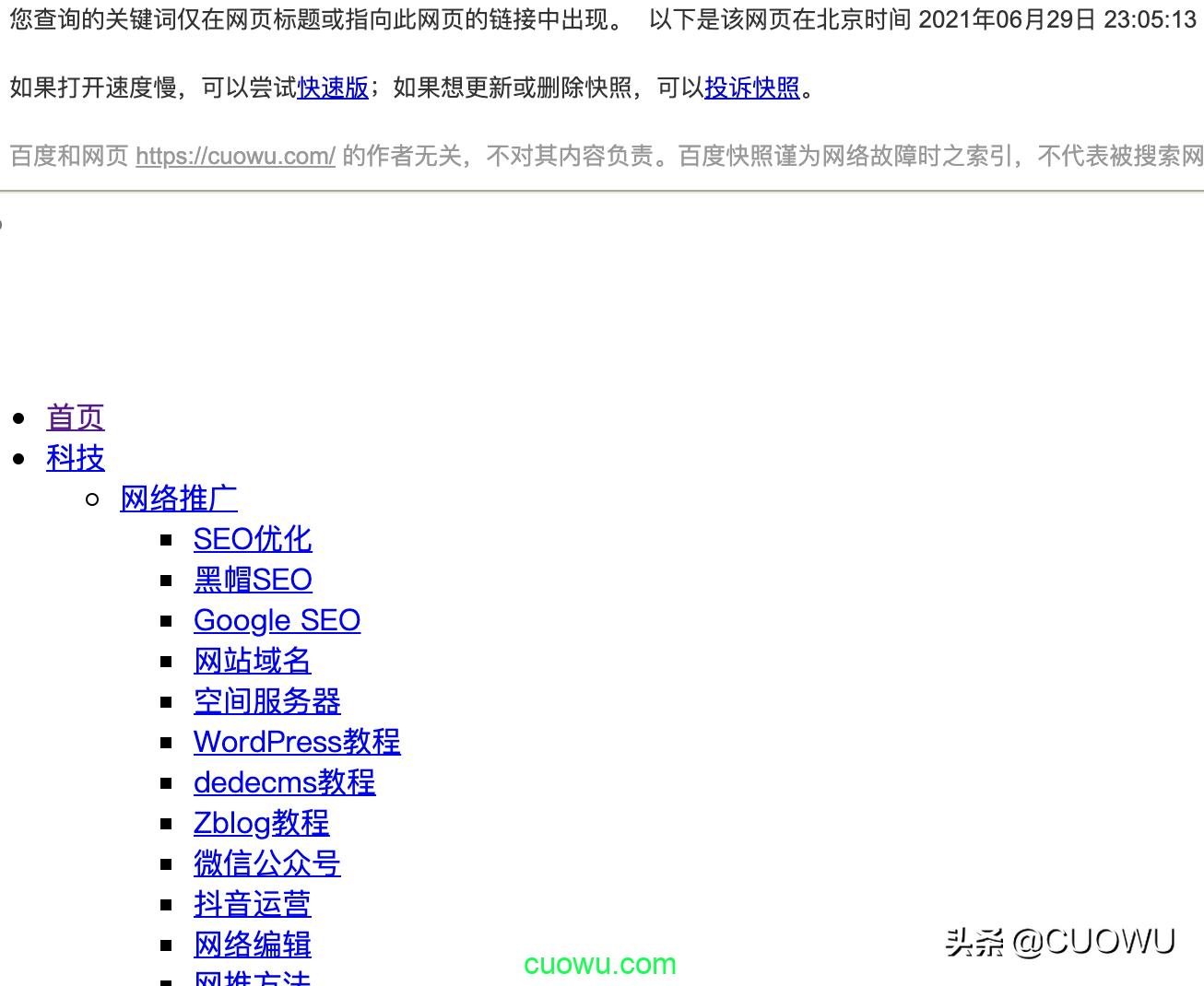
Task: Click the partially visible 网推方法 link
Action: 252,979
